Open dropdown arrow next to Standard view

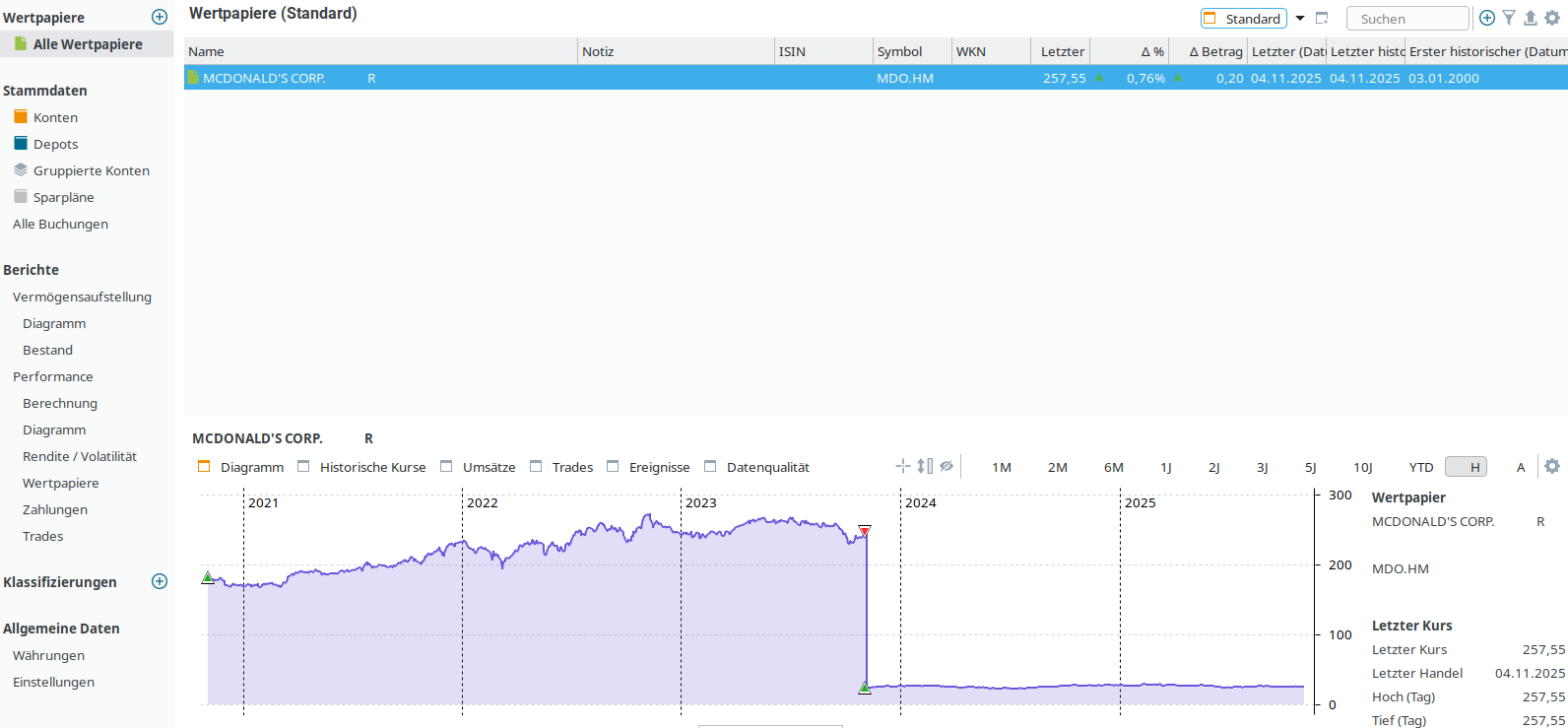(x=1300, y=19)
